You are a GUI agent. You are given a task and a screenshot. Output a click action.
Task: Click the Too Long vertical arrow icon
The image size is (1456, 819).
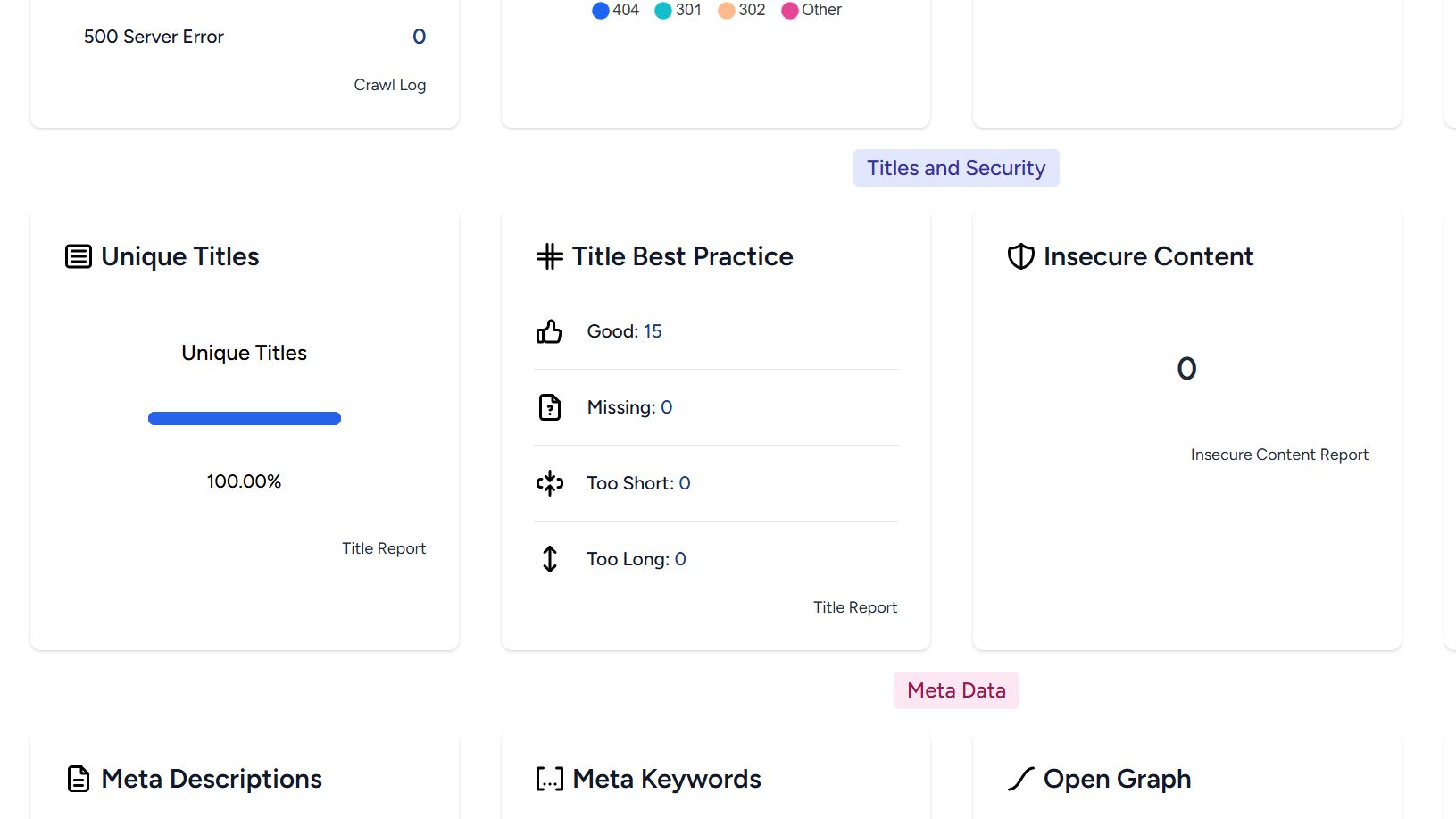pos(550,559)
